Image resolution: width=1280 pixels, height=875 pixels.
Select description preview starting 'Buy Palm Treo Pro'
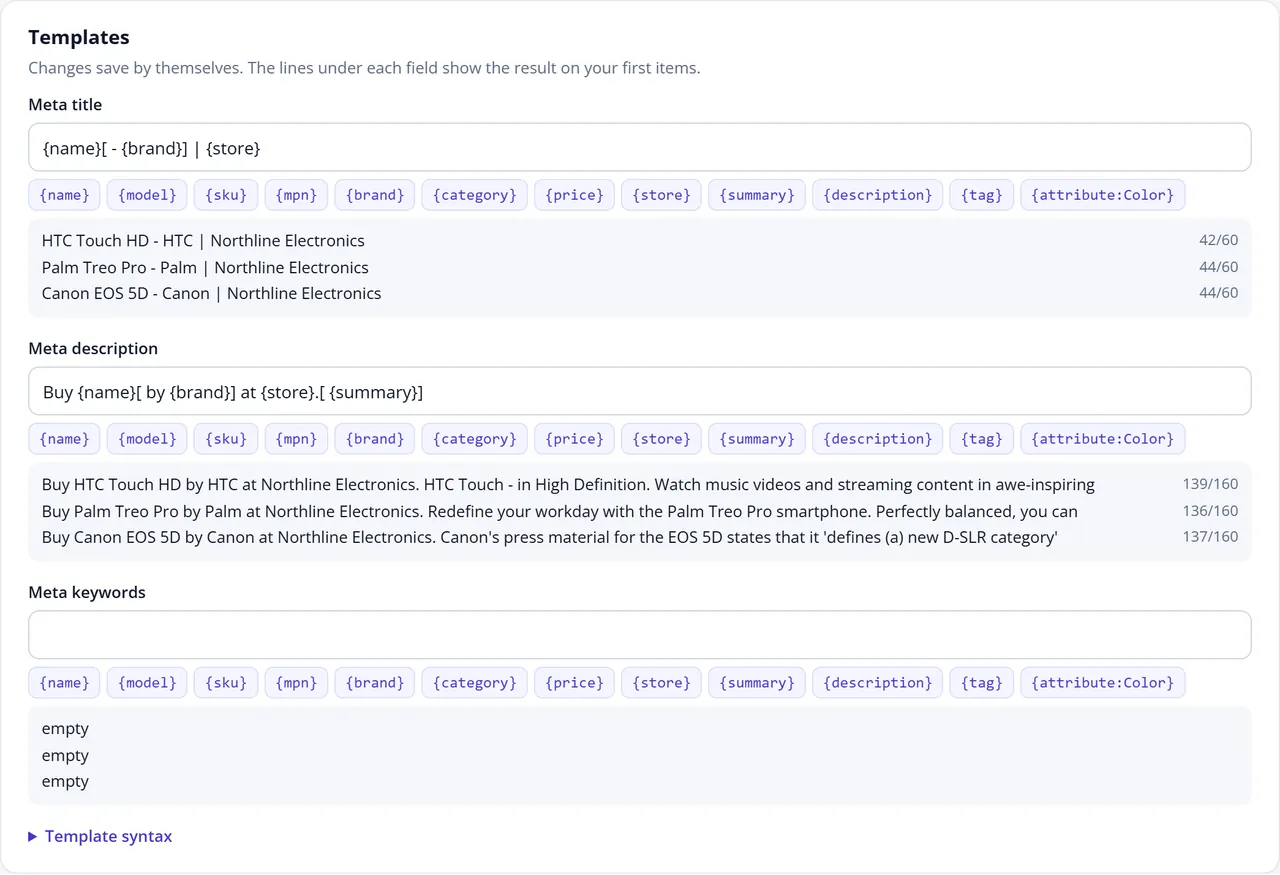[x=560, y=511]
